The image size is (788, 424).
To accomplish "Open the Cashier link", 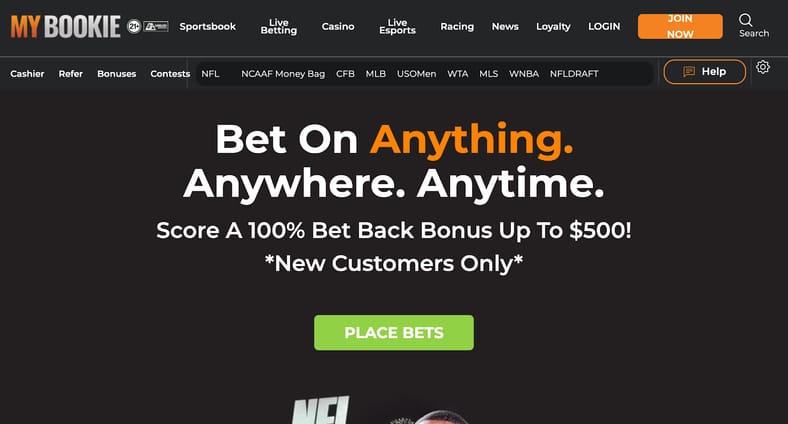I will [x=27, y=74].
